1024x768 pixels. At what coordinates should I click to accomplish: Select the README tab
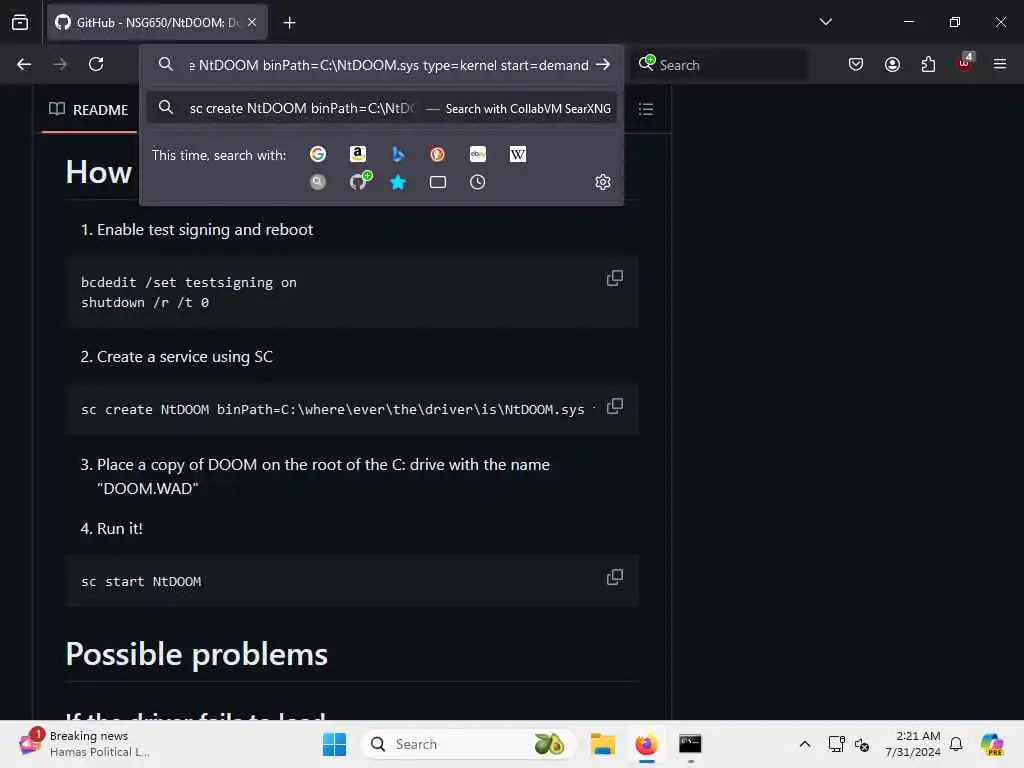click(89, 110)
